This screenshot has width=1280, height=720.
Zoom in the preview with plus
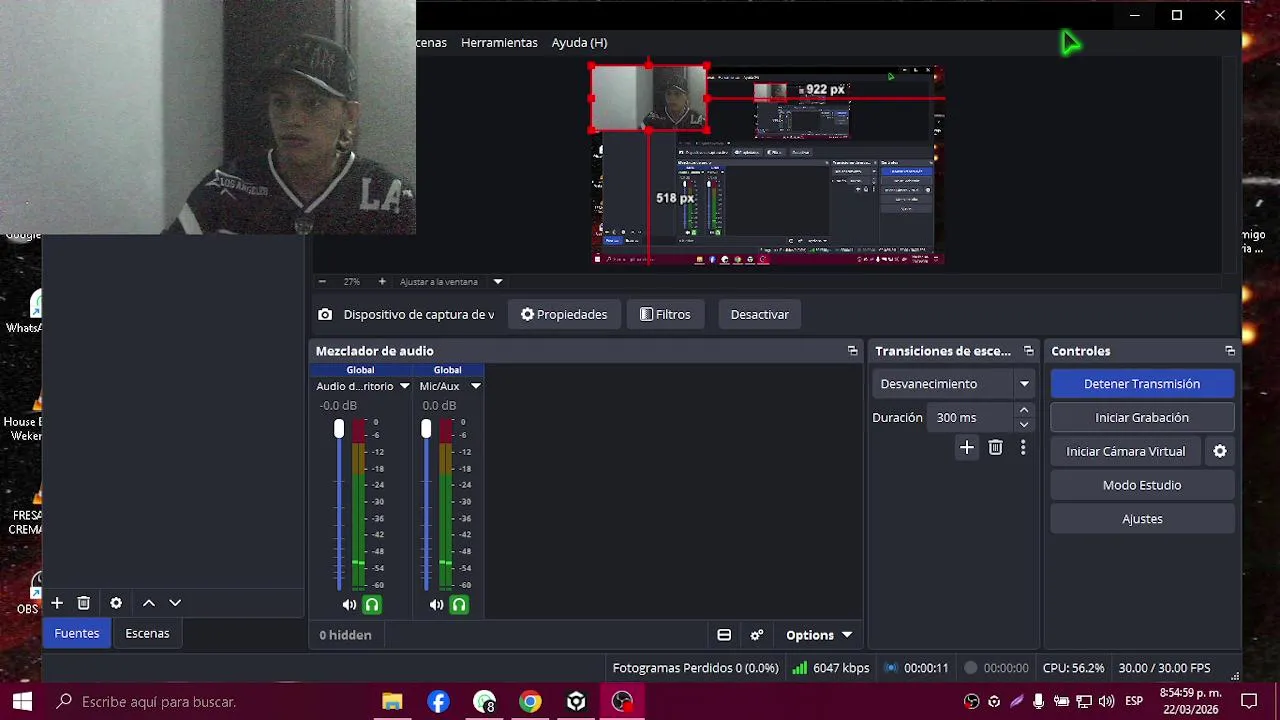coord(382,282)
